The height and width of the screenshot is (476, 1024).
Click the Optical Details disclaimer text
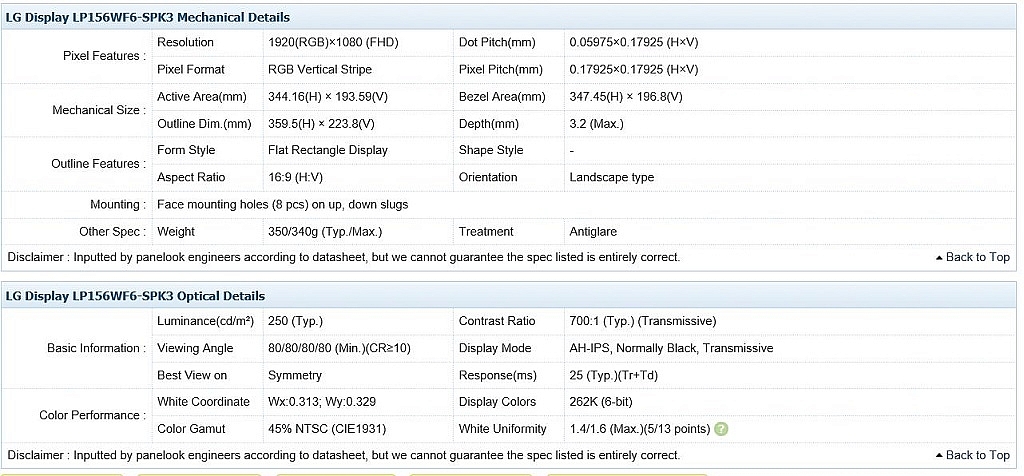(x=344, y=455)
